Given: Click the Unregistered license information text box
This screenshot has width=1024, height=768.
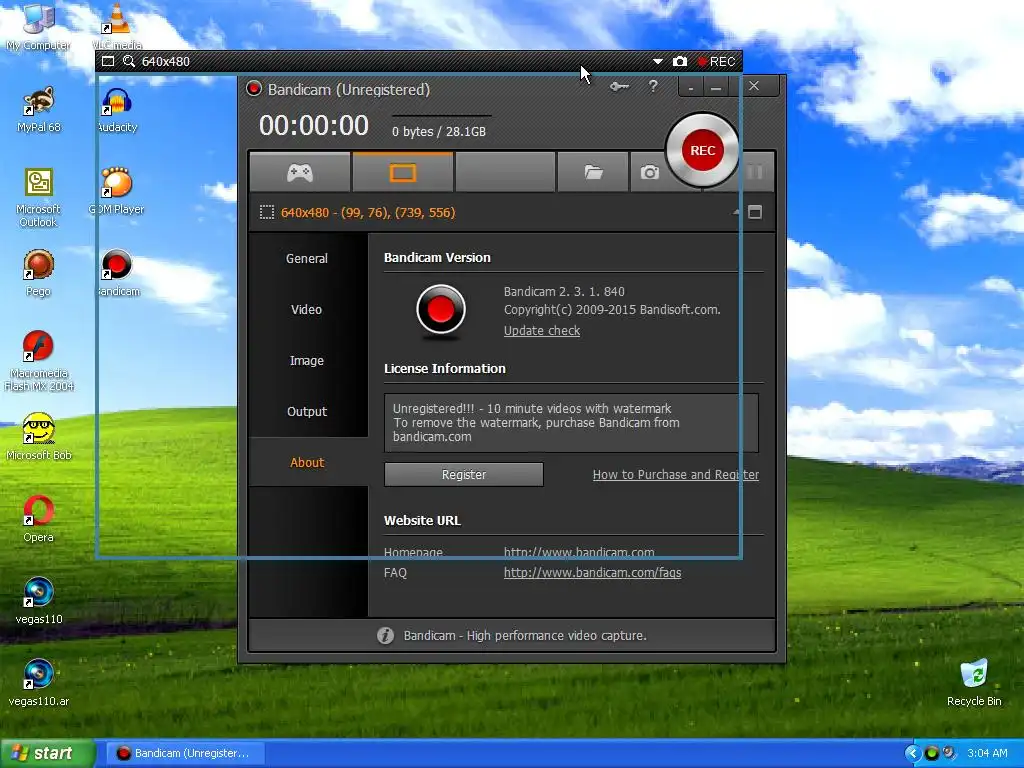Looking at the screenshot, I should [x=571, y=423].
